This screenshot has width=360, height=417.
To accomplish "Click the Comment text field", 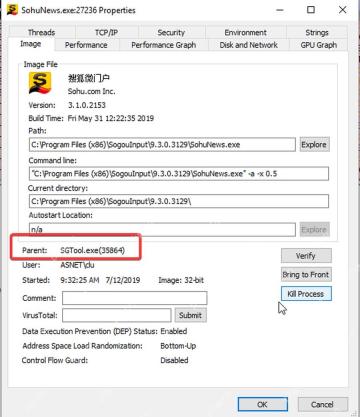I will point(135,298).
